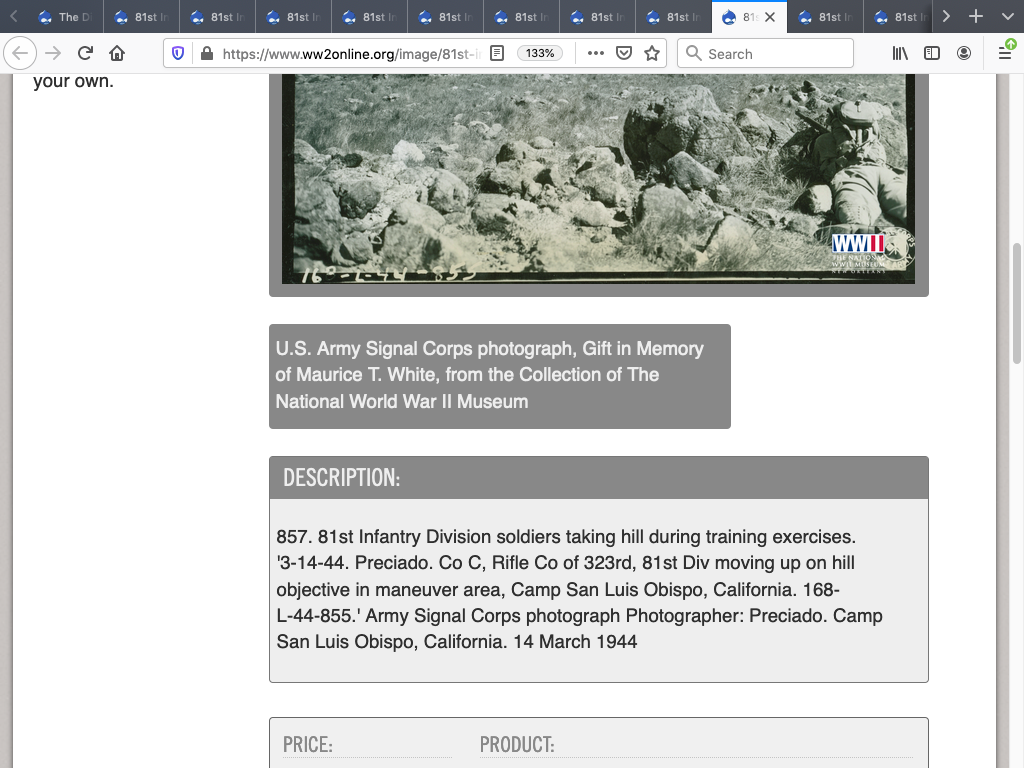Toggle reader view for this page
The width and height of the screenshot is (1024, 768).
497,53
